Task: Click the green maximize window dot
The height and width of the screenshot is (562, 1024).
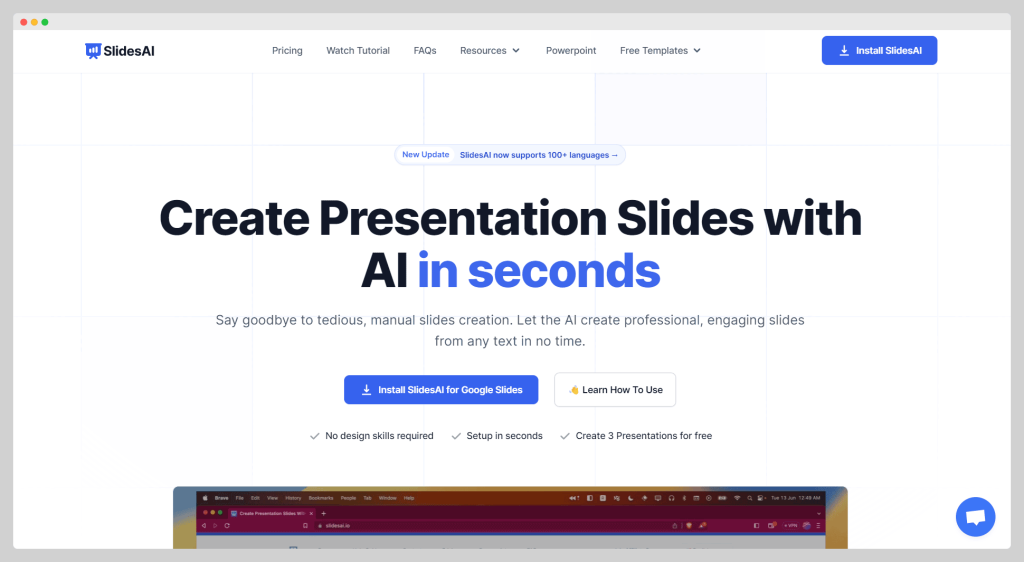Action: click(45, 22)
